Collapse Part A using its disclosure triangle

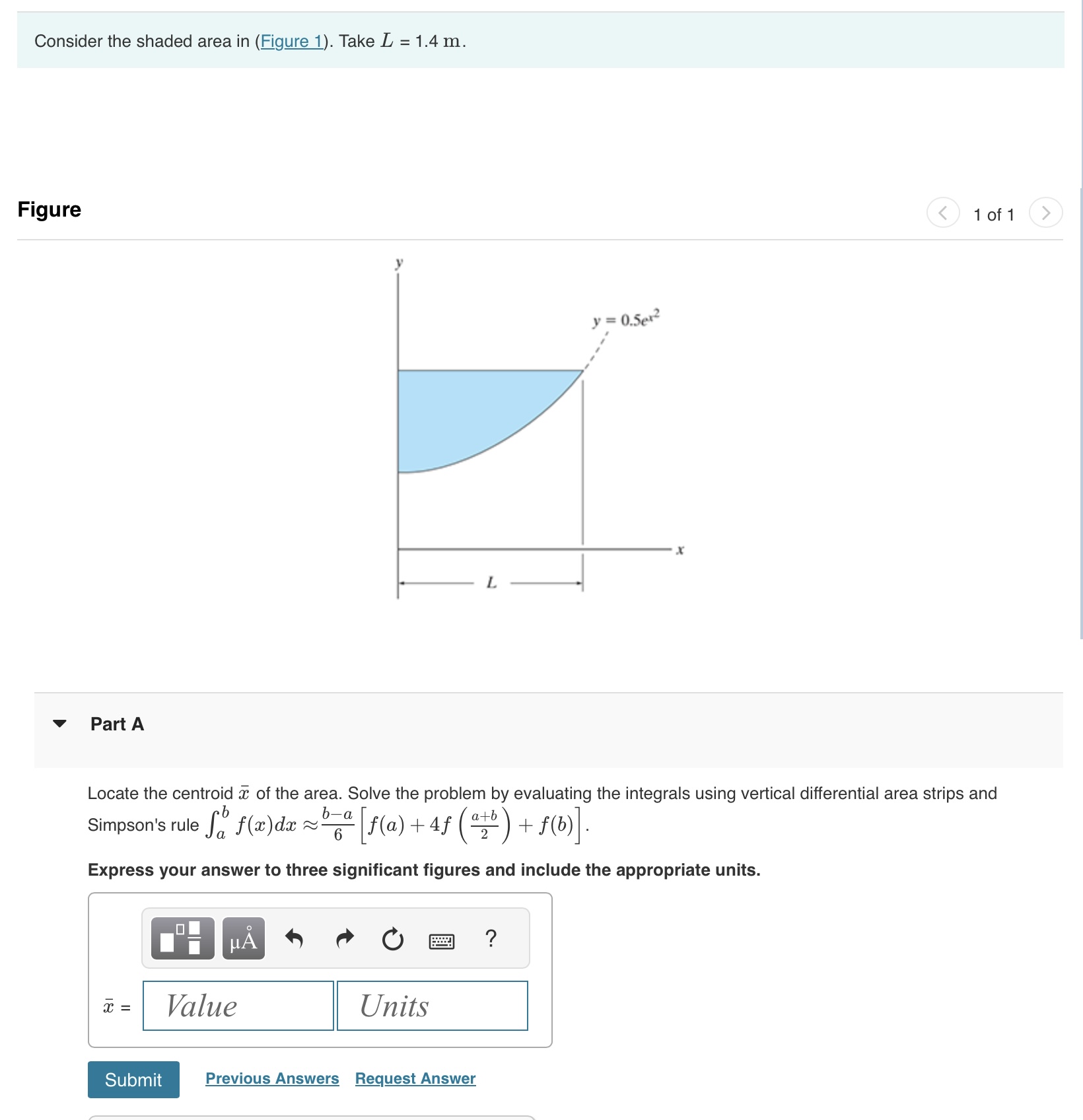[59, 724]
